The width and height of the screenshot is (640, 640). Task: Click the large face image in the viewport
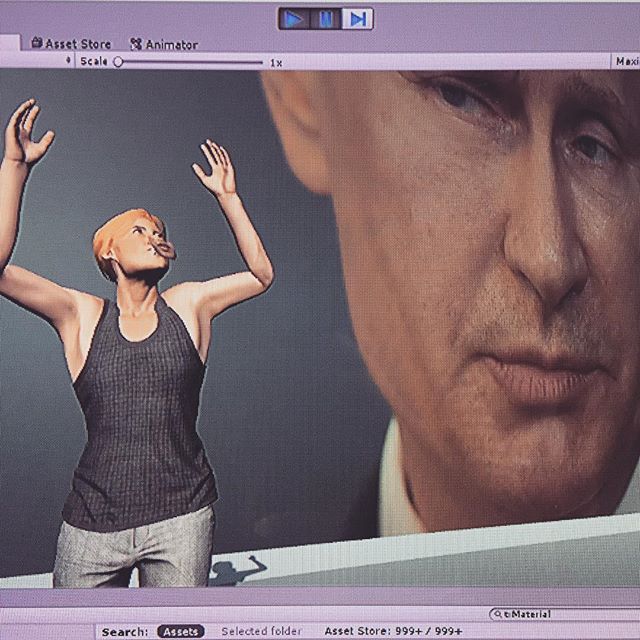click(480, 280)
